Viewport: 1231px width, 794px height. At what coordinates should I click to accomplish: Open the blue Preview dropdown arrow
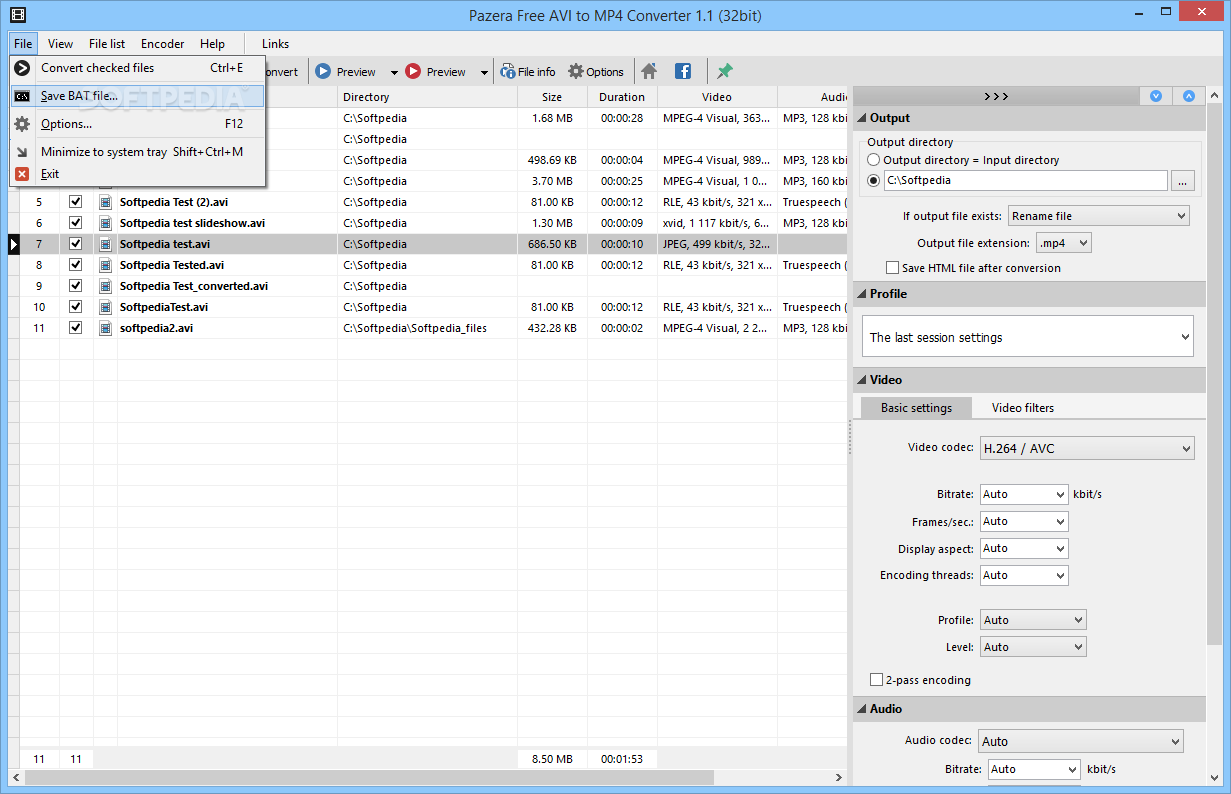394,72
